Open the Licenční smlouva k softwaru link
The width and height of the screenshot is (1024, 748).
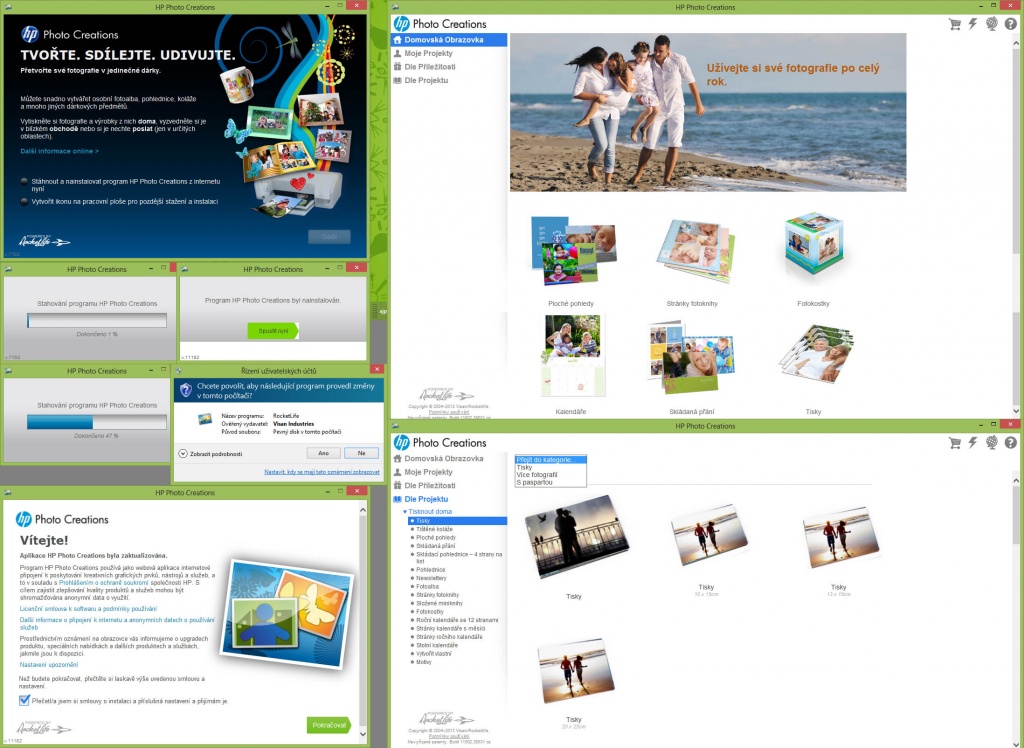(x=88, y=609)
